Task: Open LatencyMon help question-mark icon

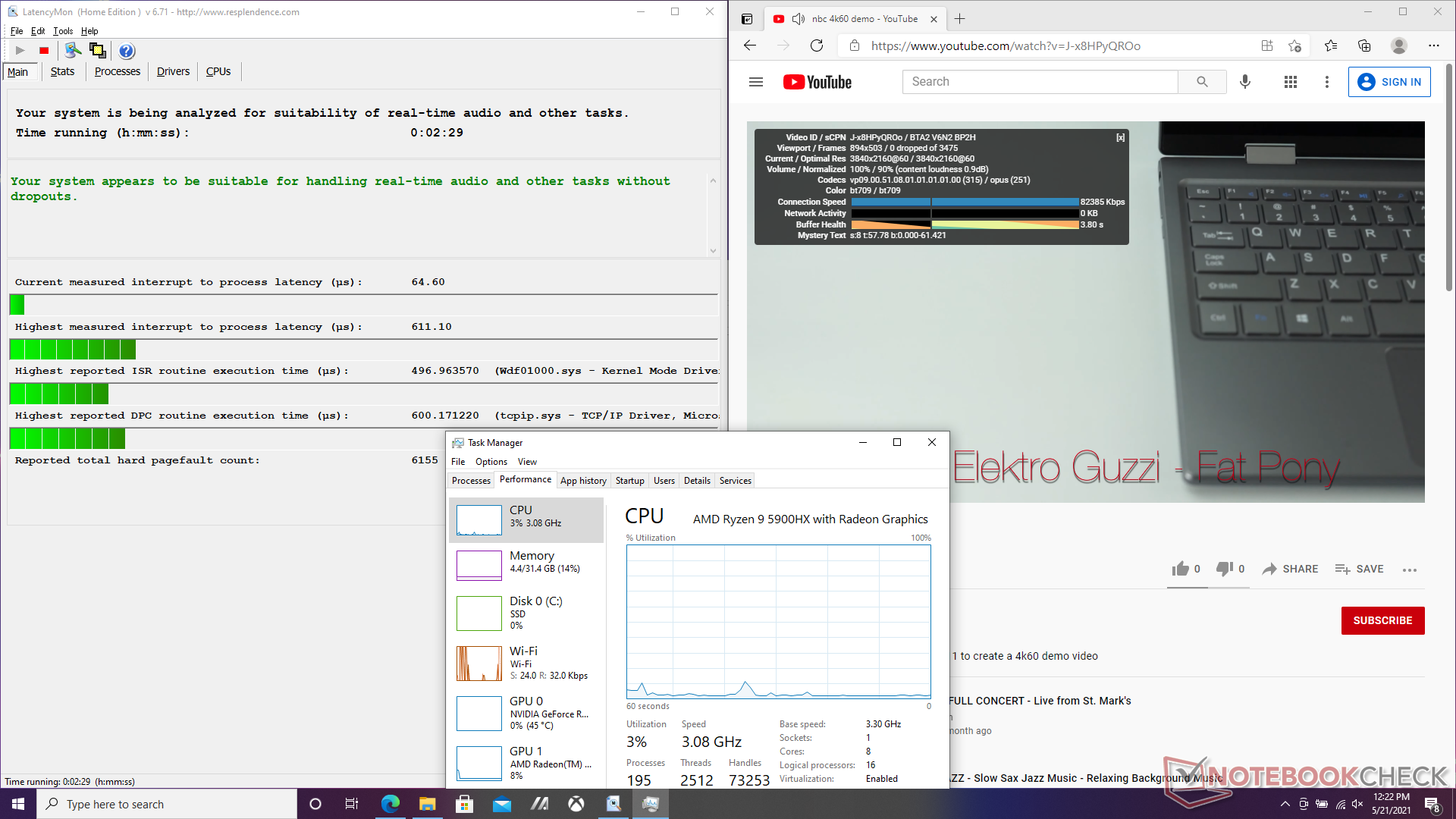Action: (127, 51)
